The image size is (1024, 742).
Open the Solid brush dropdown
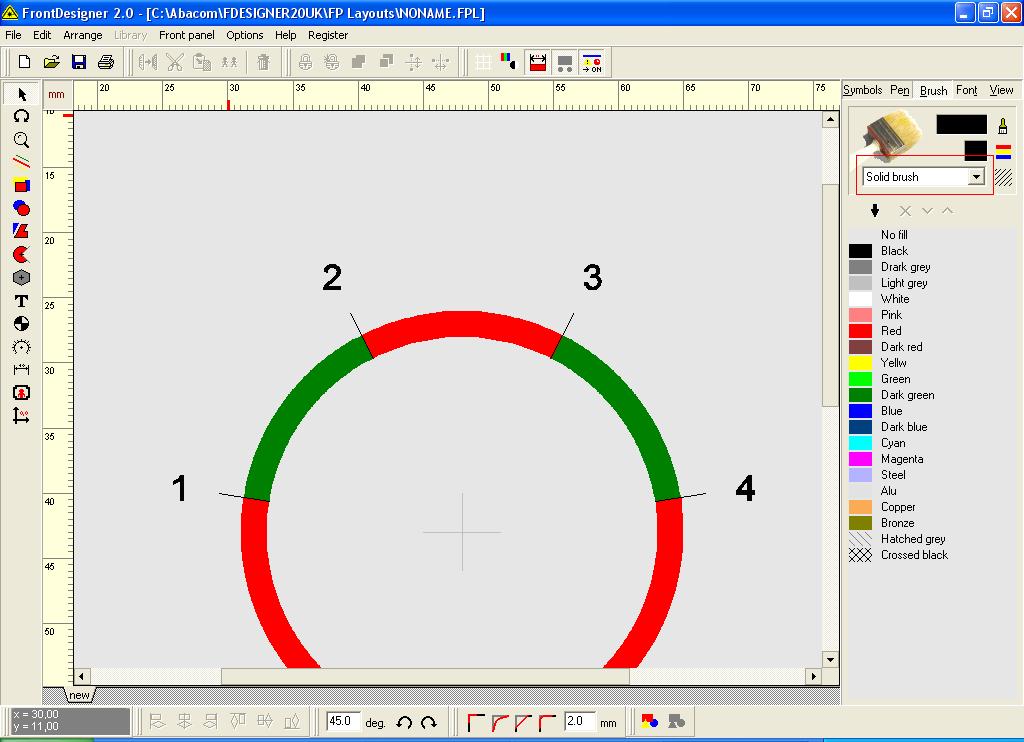coord(976,177)
